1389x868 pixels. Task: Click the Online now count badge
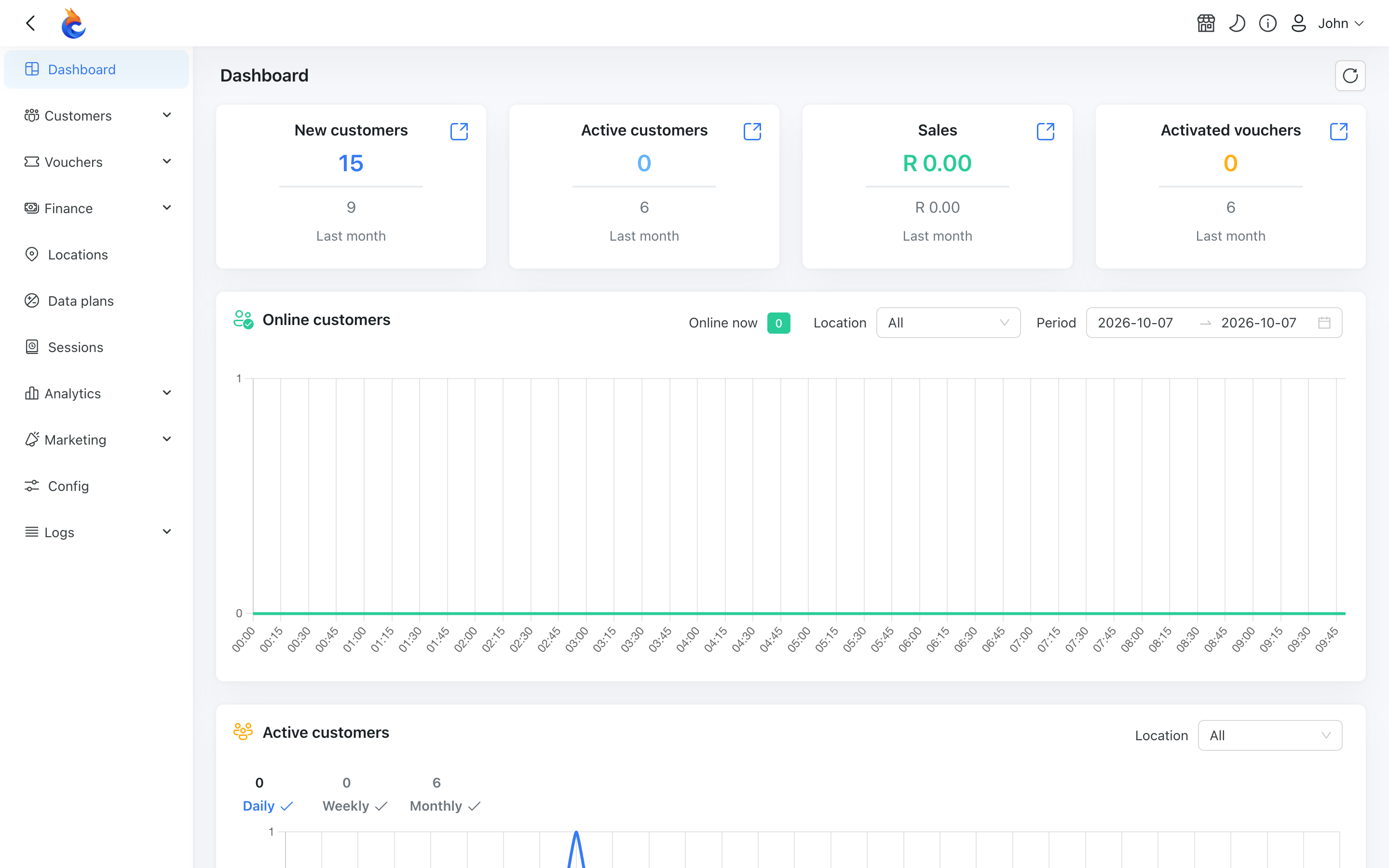pos(778,323)
